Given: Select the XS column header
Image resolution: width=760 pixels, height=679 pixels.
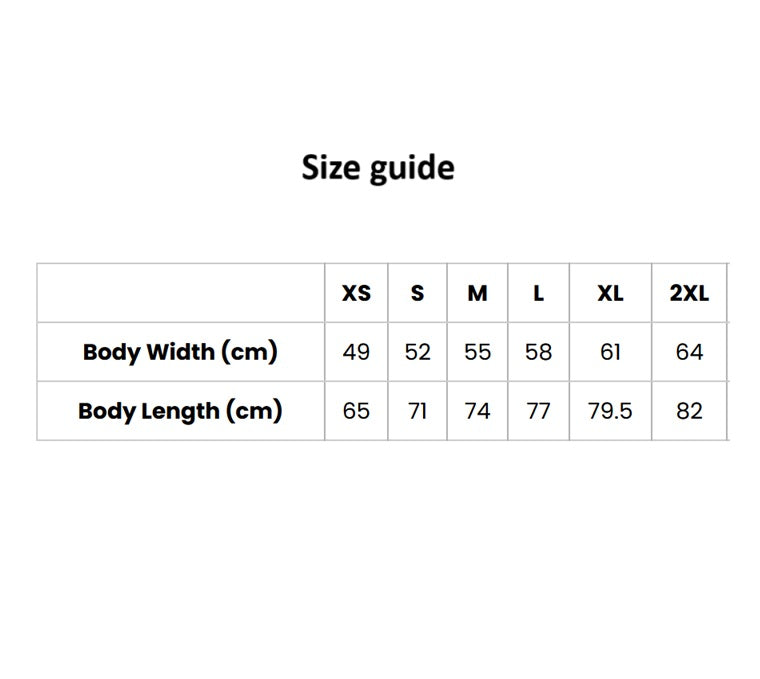Looking at the screenshot, I should click(356, 293).
